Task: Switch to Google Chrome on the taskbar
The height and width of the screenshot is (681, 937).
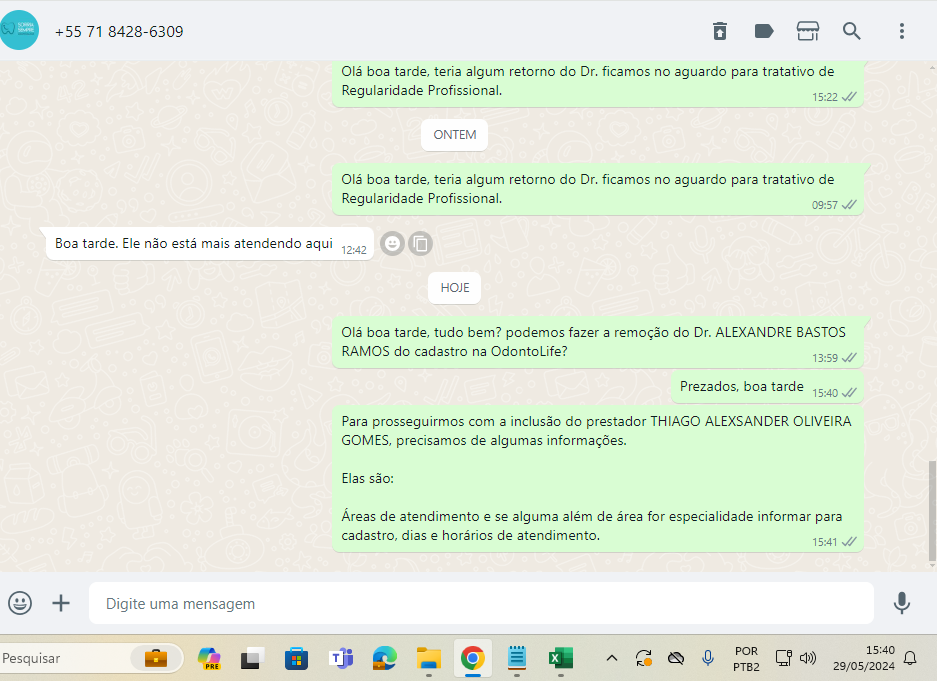Action: 473,658
